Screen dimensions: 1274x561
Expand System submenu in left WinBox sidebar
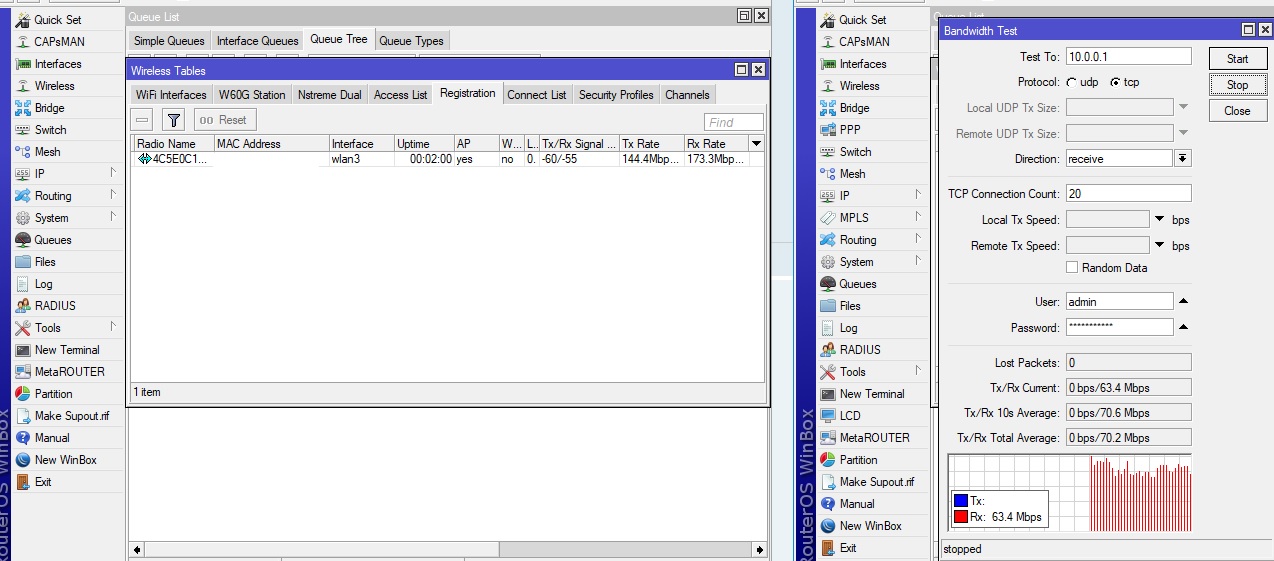(x=112, y=218)
